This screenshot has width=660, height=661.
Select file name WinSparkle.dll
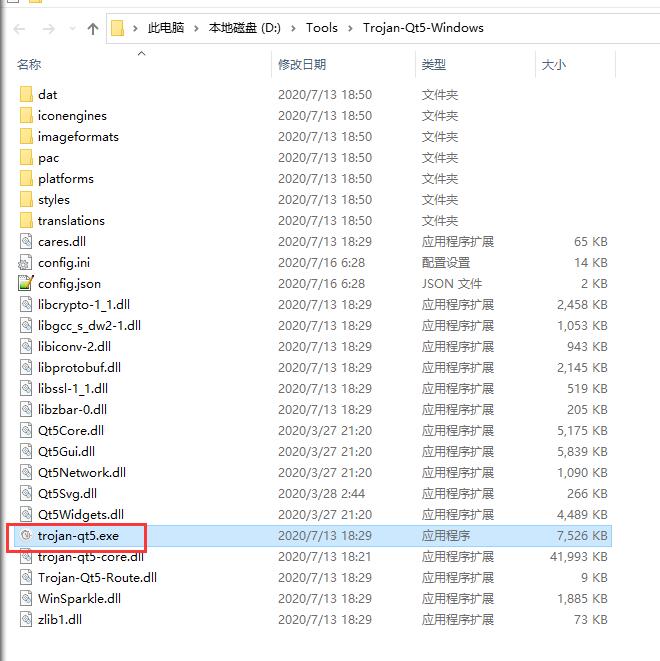pos(79,599)
